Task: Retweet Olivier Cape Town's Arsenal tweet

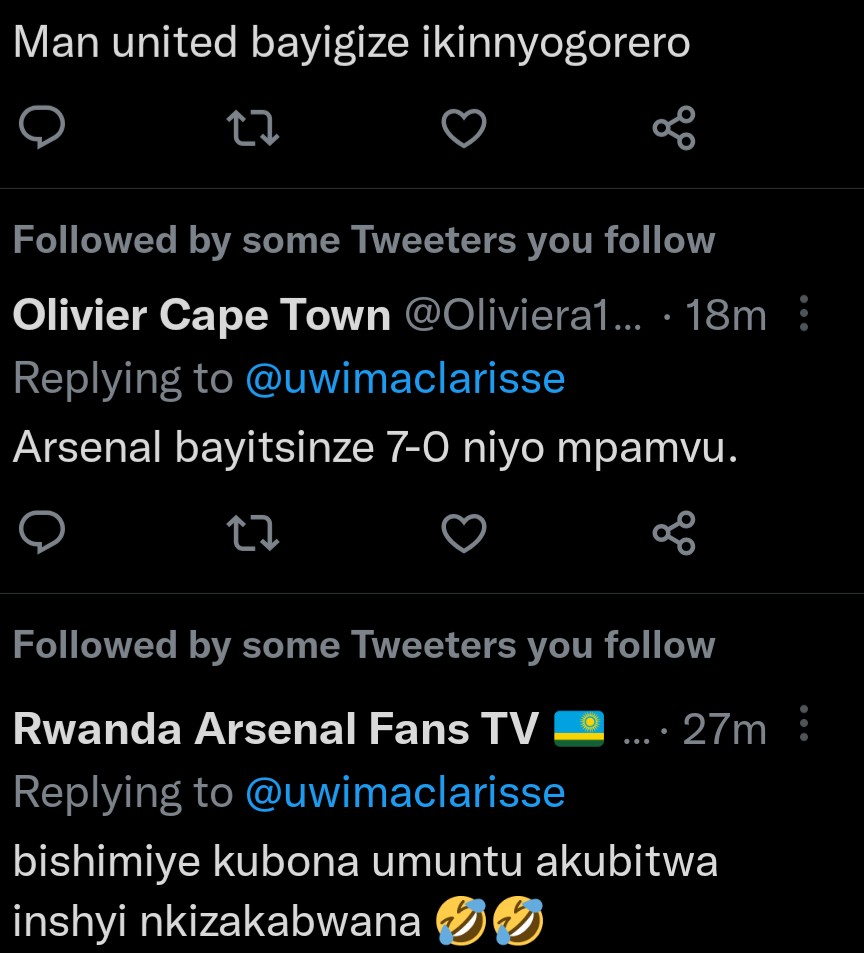Action: [254, 533]
